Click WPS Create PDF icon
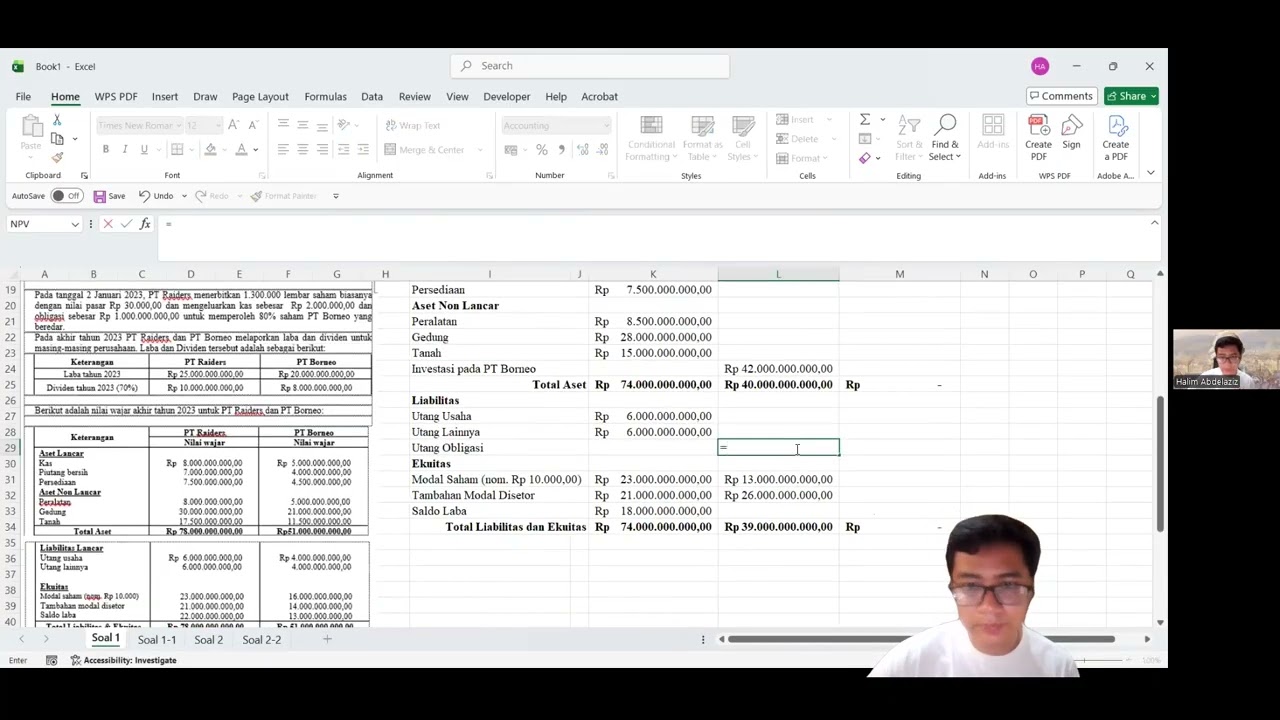1280x720 pixels. click(x=1038, y=139)
